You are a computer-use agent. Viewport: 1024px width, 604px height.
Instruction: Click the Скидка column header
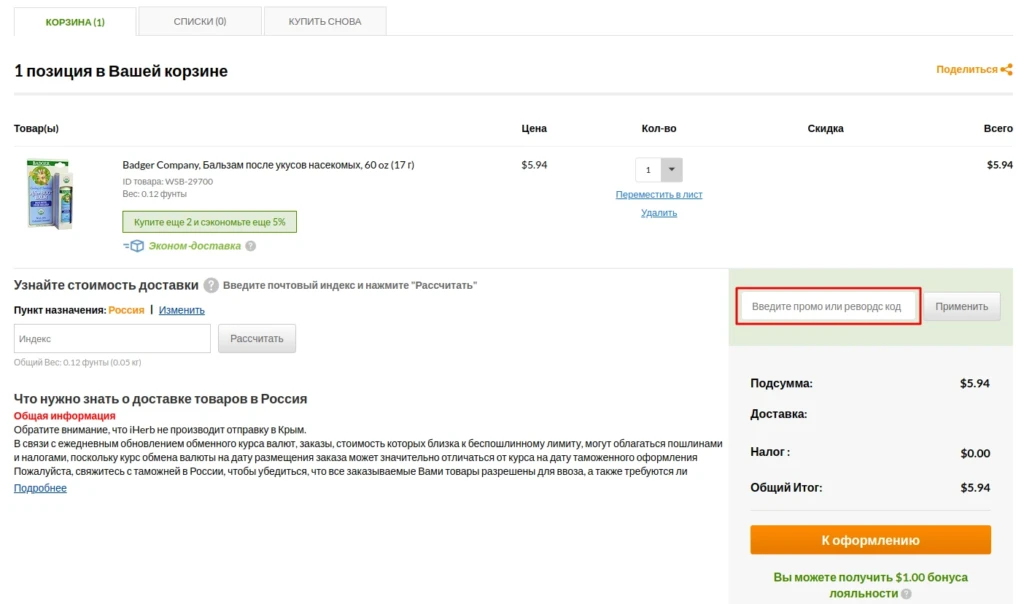[825, 129]
